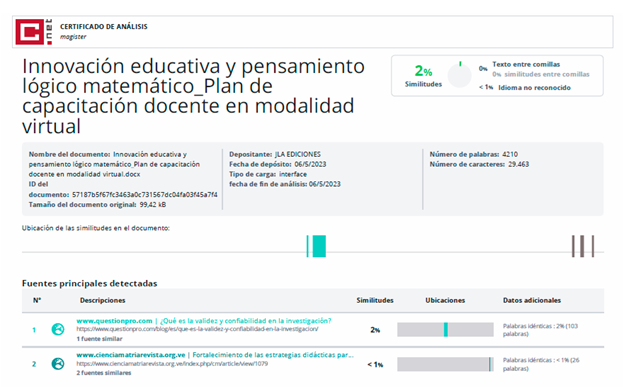
Task: Click the cienciamatriarevista article URL text
Action: pos(172,364)
